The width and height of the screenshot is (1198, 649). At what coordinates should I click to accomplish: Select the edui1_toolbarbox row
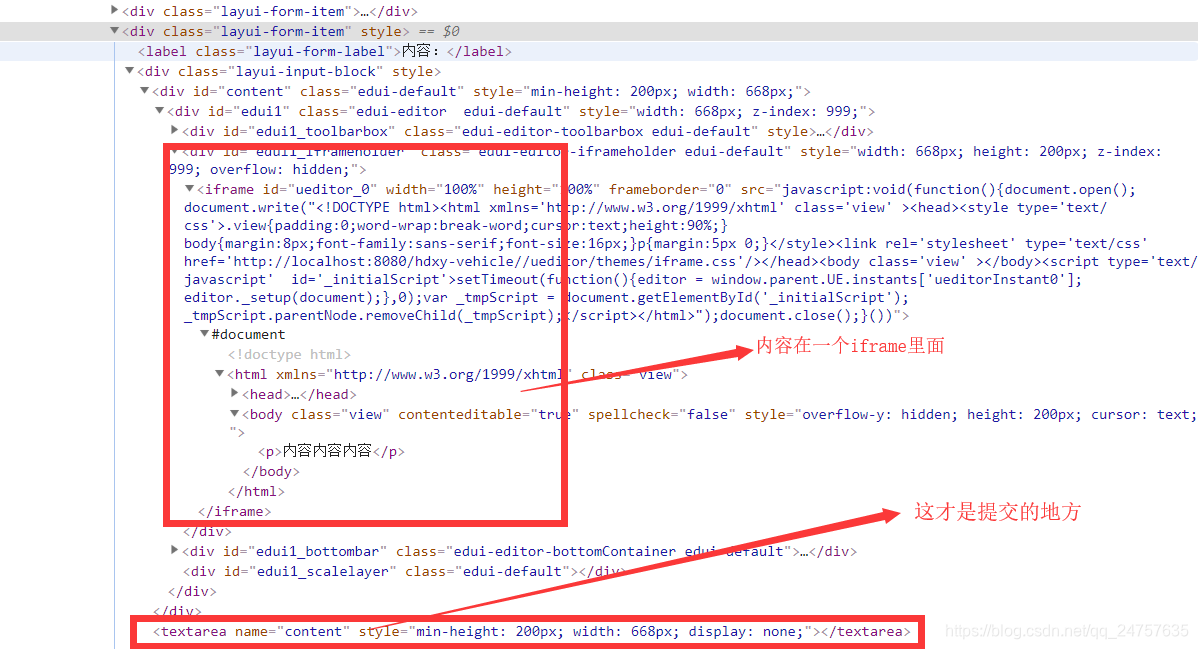click(527, 131)
